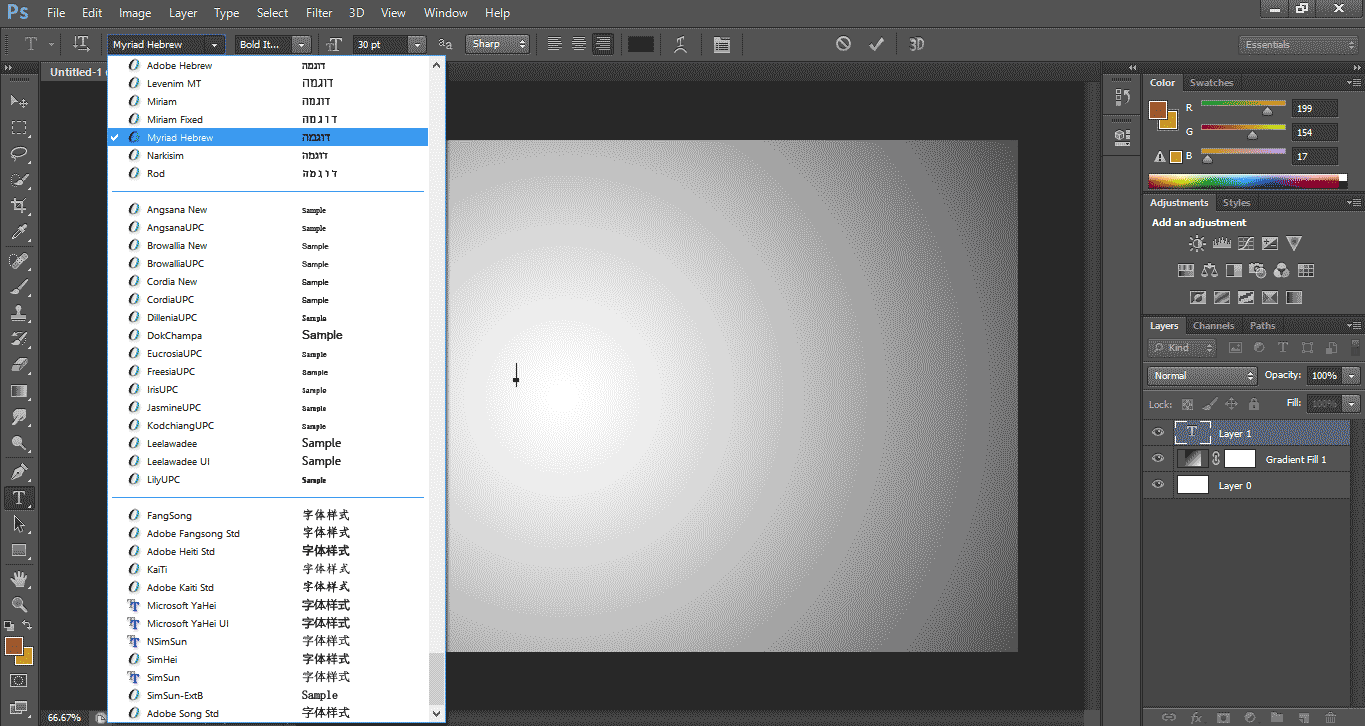Commit current edits with checkmark icon
This screenshot has height=726, width=1365.
coord(876,44)
